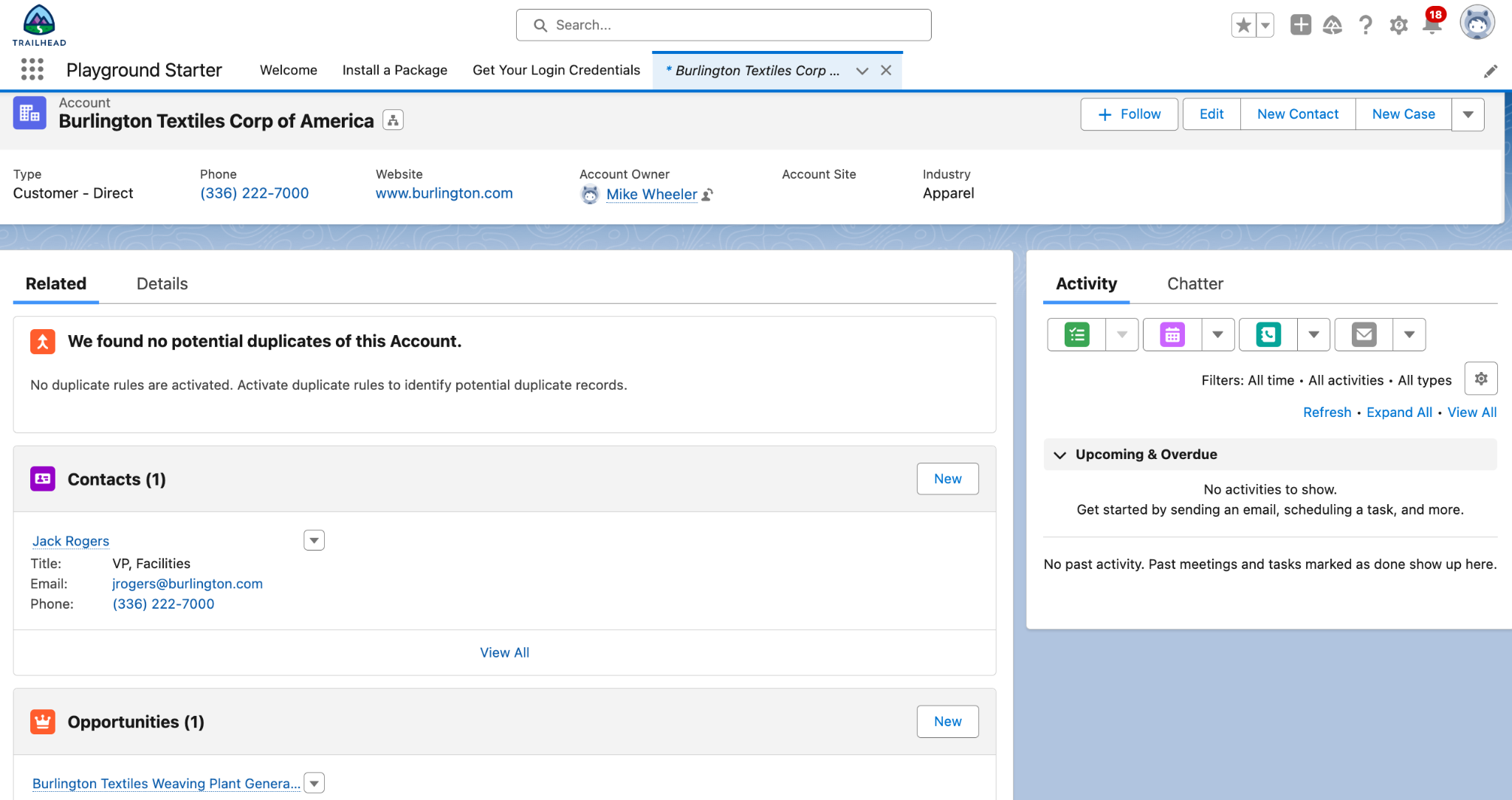The width and height of the screenshot is (1512, 800).
Task: Open the account header actions dropdown
Action: [x=1468, y=114]
